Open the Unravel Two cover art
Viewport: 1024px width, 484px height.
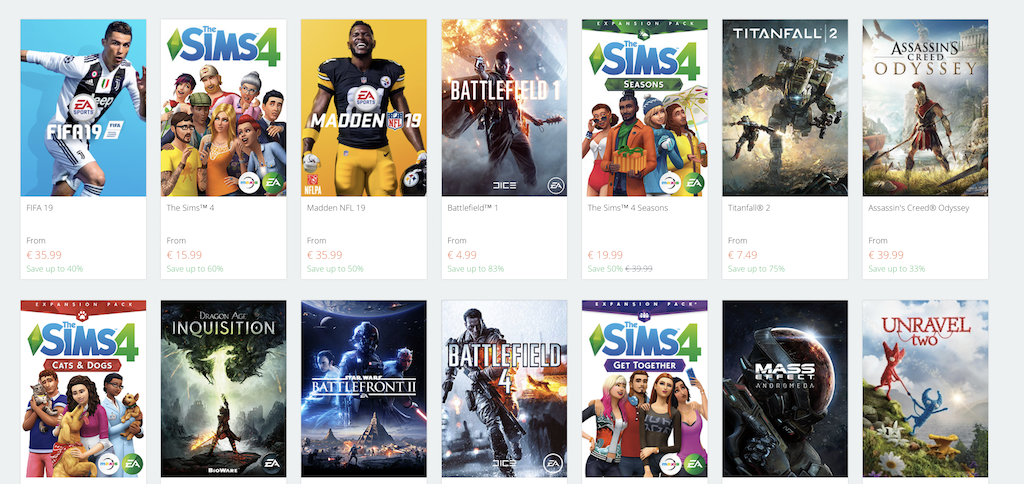coord(925,389)
